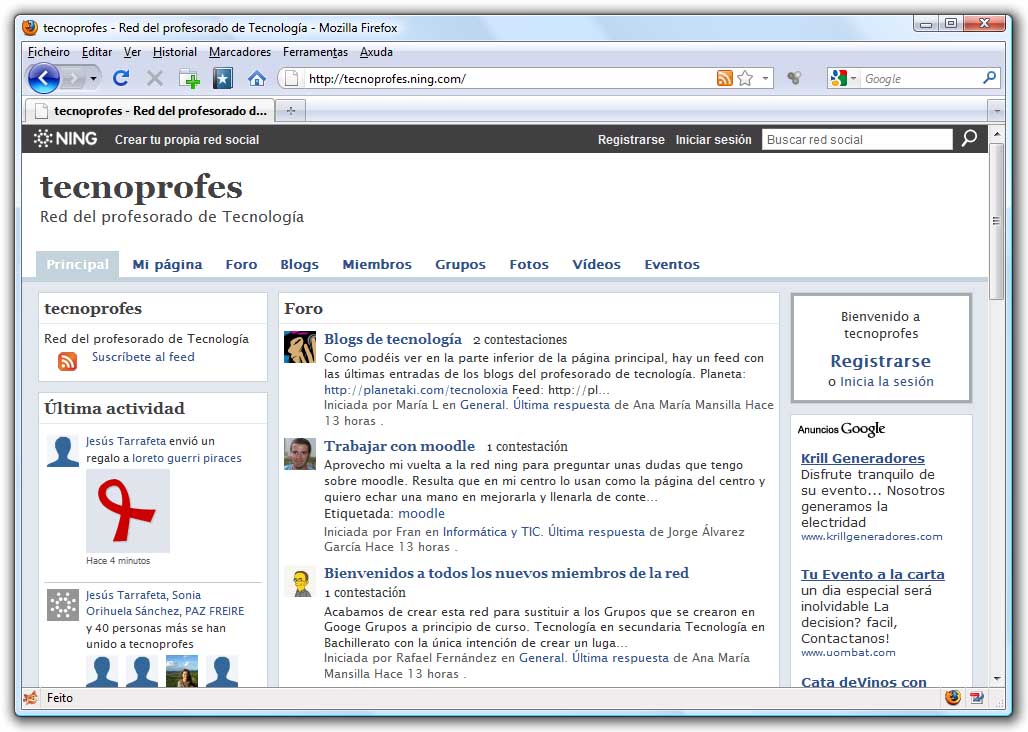Screen dimensions: 1028x732
Task: Open the Vídeos tab
Action: [596, 264]
